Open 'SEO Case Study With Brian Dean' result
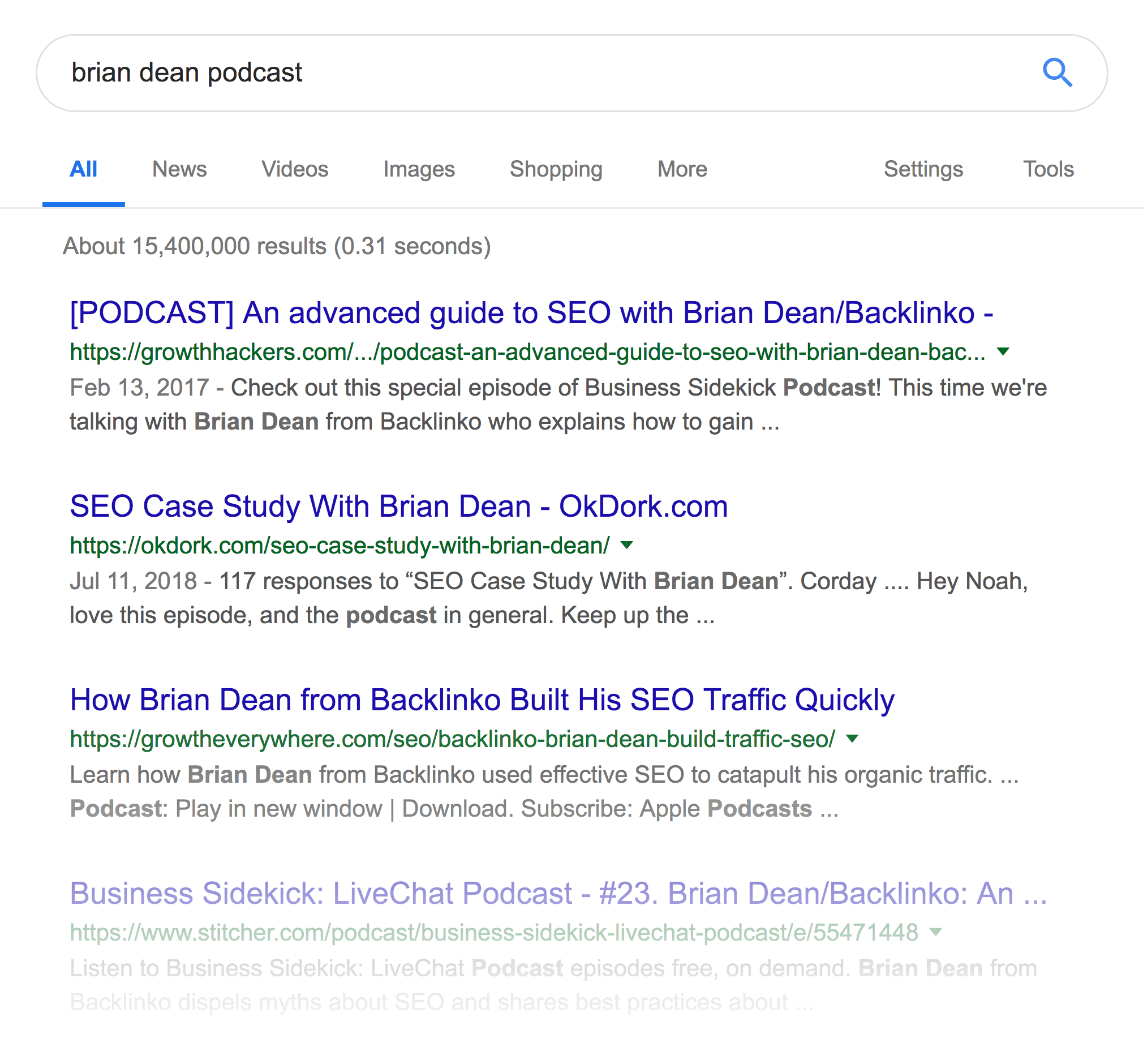This screenshot has height=1064, width=1143. tap(399, 507)
